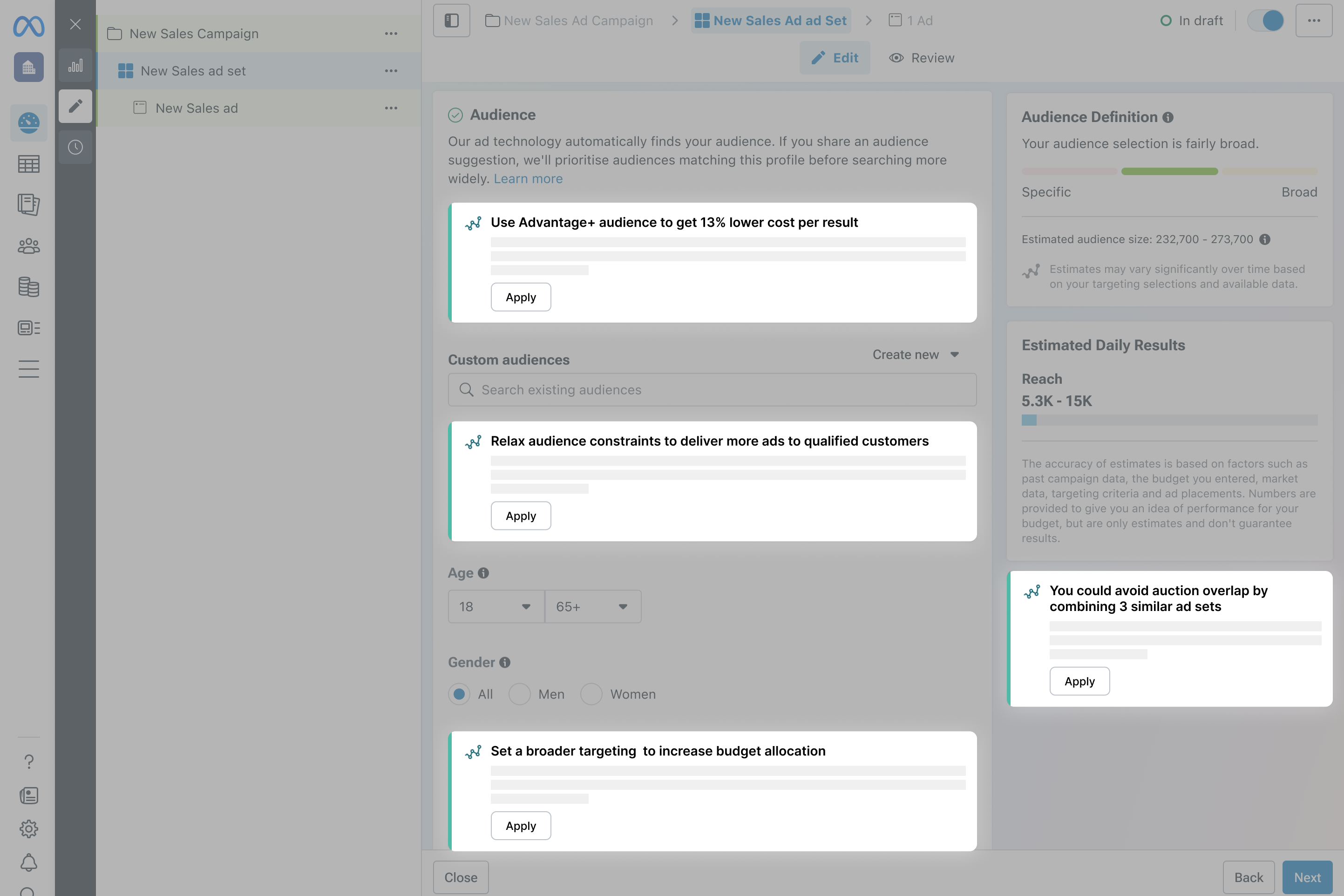Open the maximum age 65+ dropdown
1344x896 pixels.
tap(593, 607)
